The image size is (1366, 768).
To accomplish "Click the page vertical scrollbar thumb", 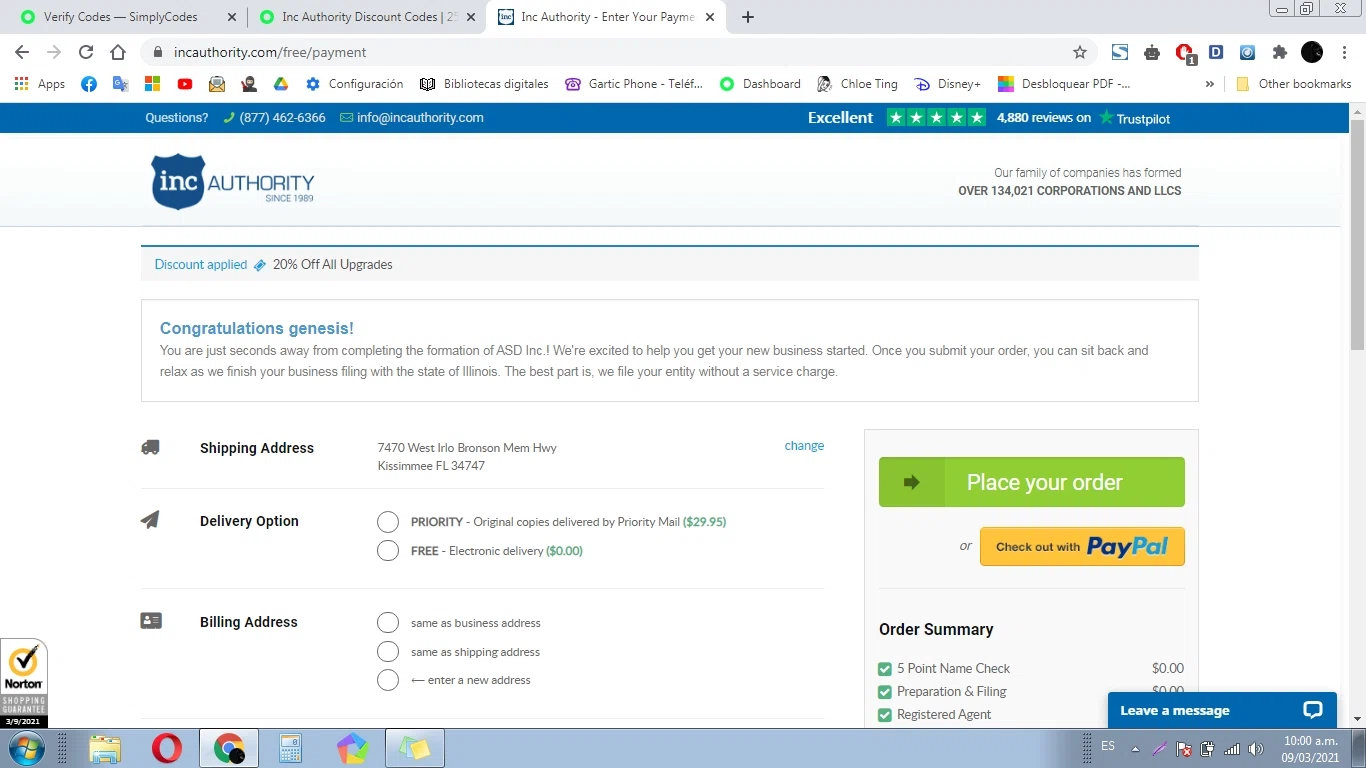I will click(x=1357, y=235).
